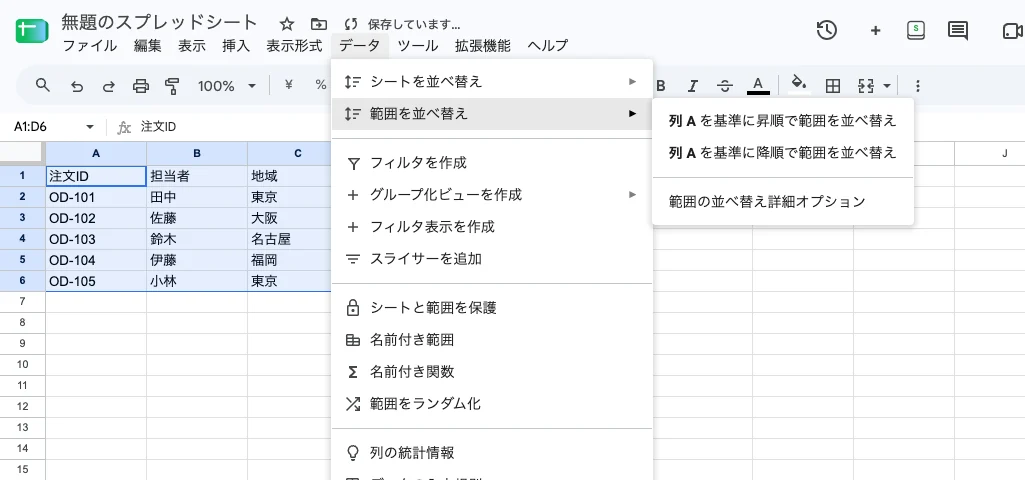Click cell containing 福岡

click(290, 260)
